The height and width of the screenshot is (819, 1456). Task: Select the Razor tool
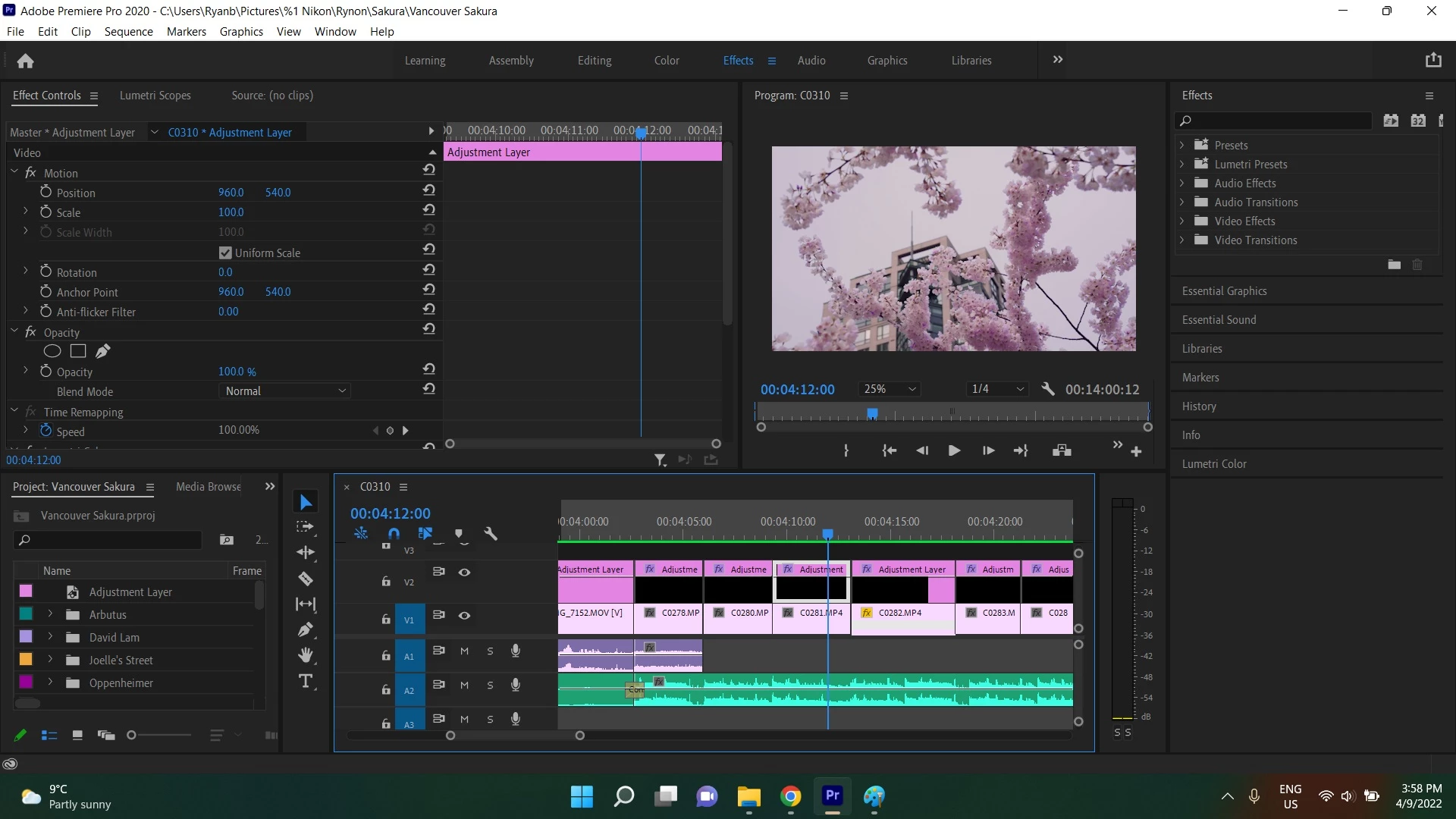coord(306,579)
